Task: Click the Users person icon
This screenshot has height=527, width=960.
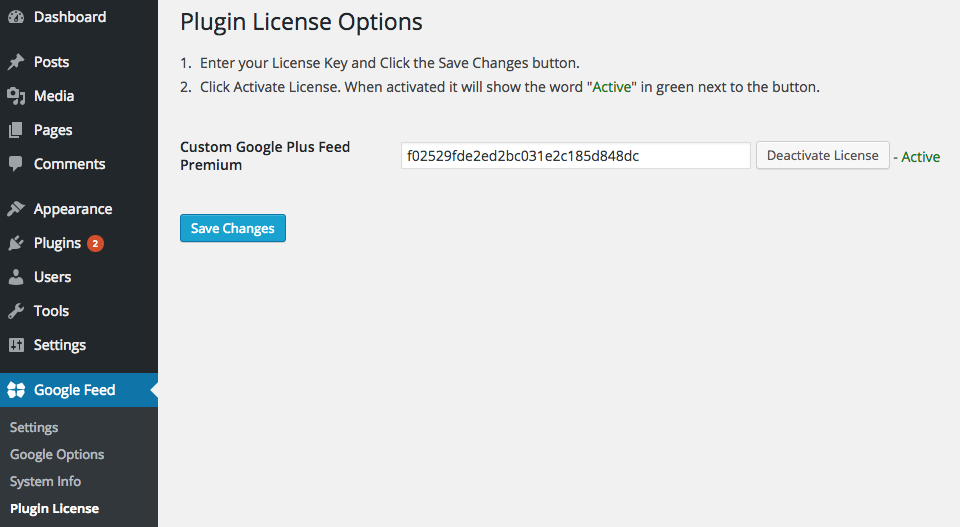Action: click(16, 277)
